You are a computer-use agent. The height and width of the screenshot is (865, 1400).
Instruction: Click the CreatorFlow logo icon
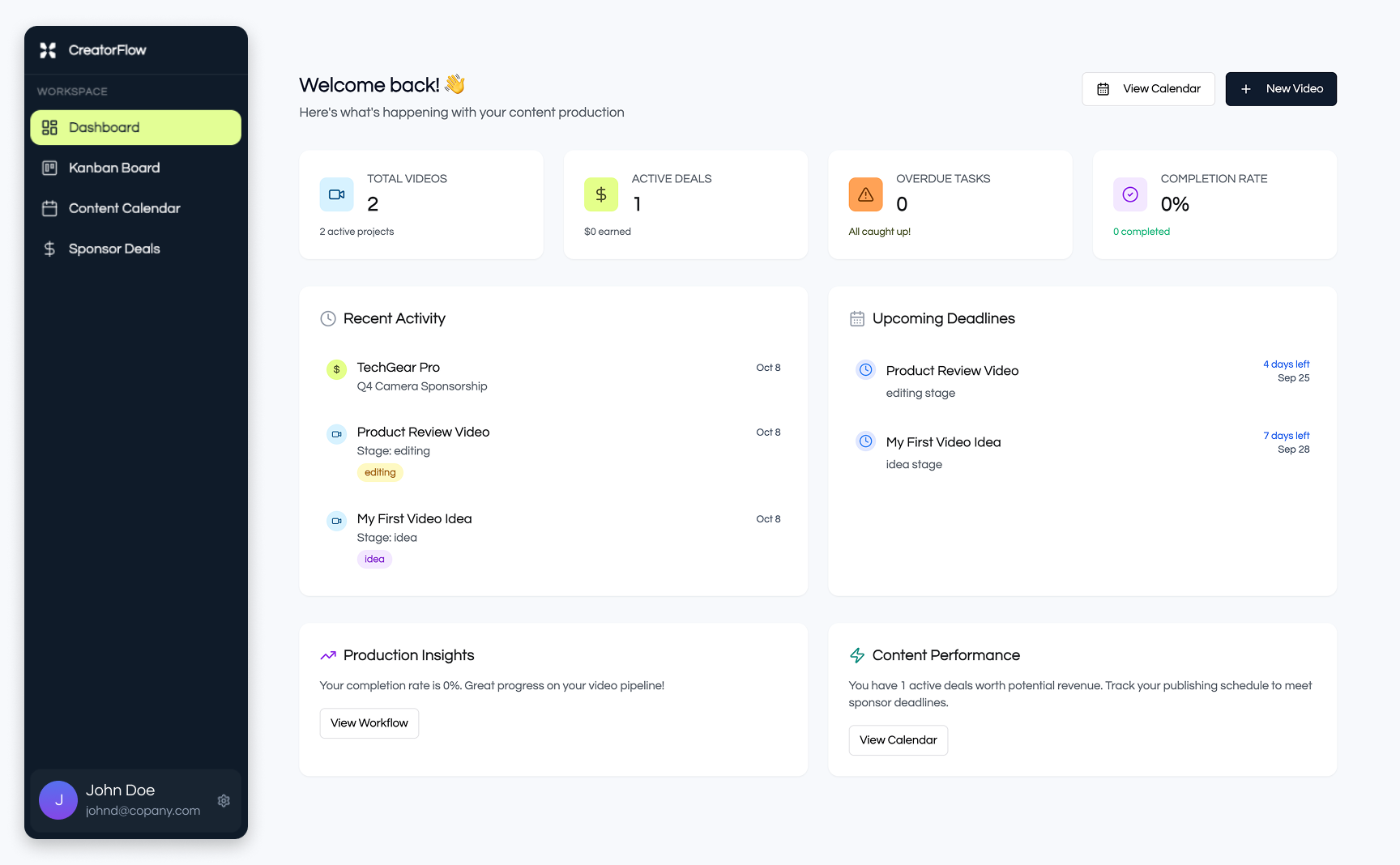[48, 50]
